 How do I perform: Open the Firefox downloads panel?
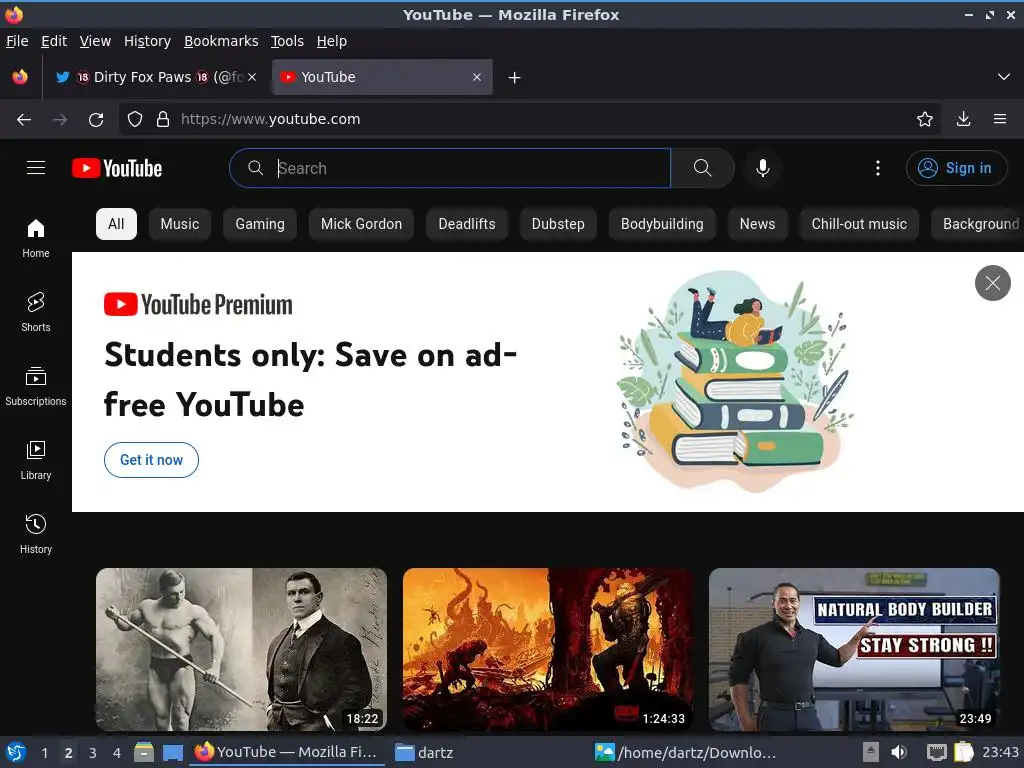click(x=963, y=119)
